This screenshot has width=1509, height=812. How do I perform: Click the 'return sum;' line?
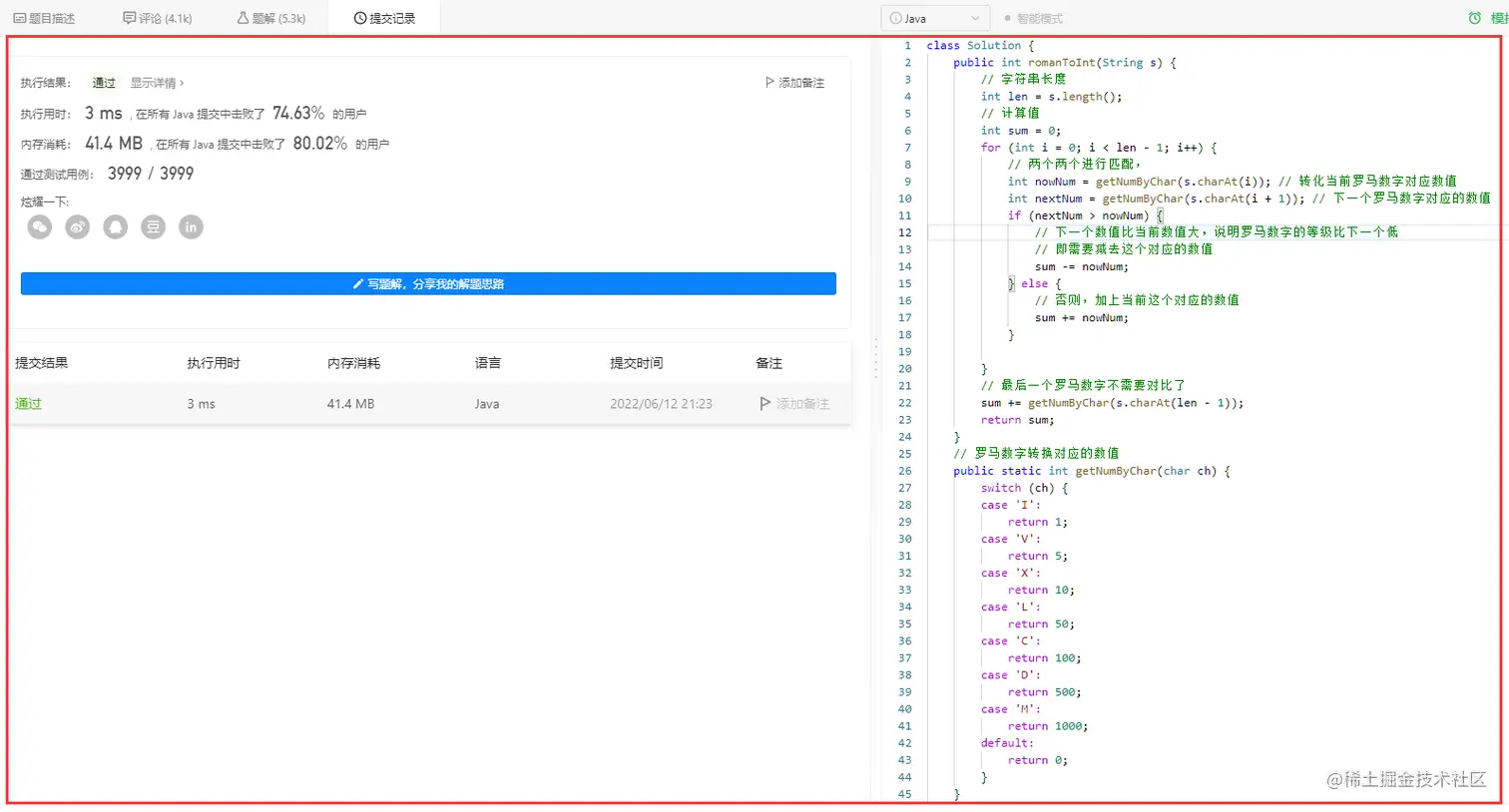click(x=1017, y=420)
